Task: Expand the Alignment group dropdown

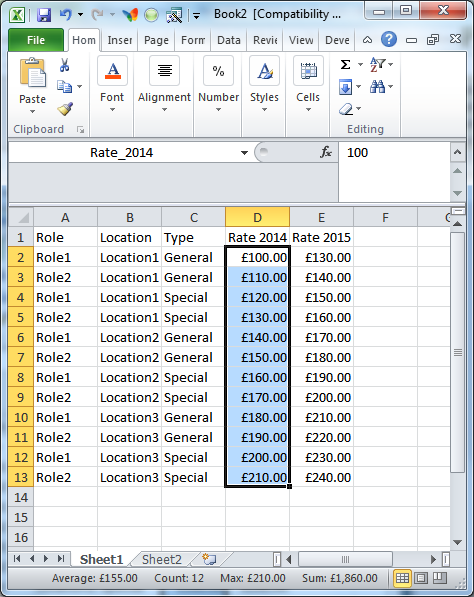Action: click(164, 110)
